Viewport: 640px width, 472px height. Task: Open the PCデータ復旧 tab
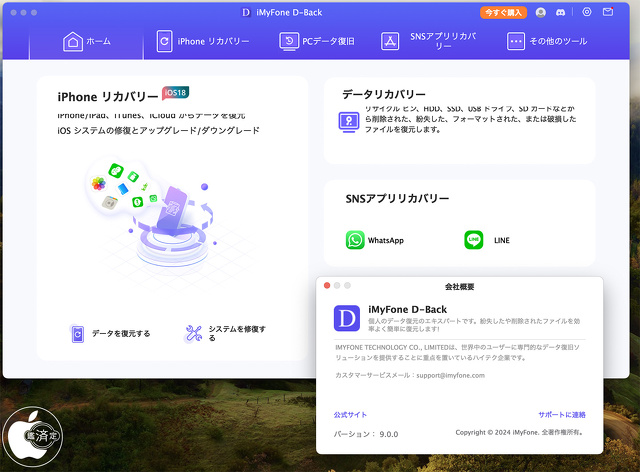click(317, 41)
